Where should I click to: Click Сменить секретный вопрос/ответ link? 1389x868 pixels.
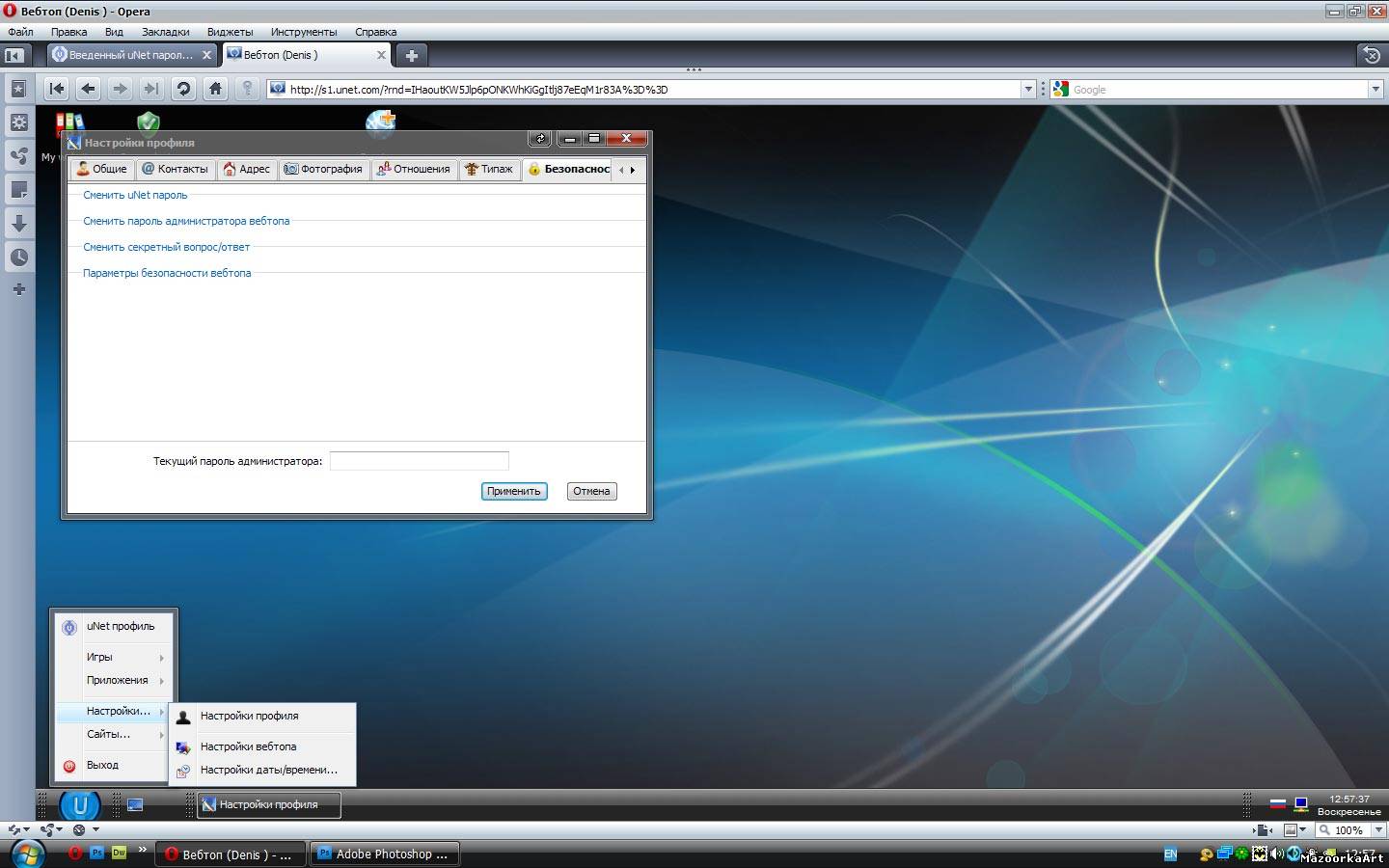[x=166, y=247]
